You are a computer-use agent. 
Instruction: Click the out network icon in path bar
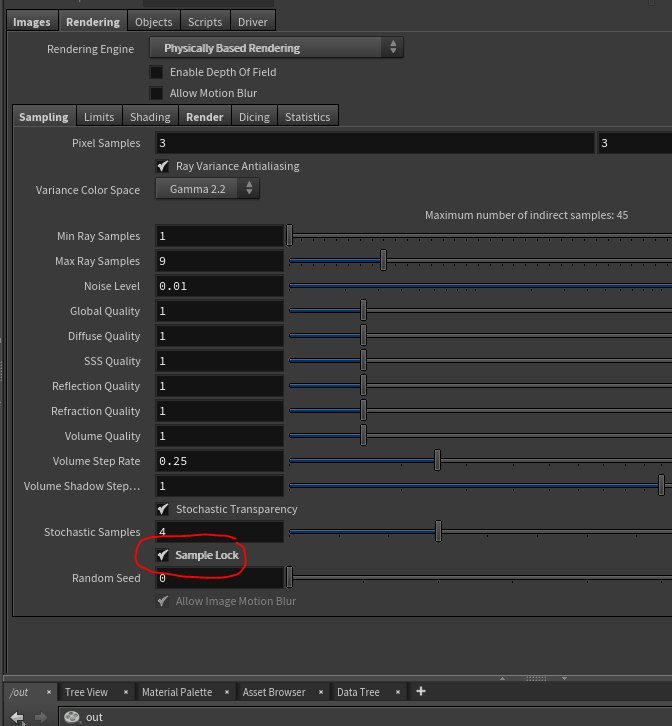click(72, 717)
